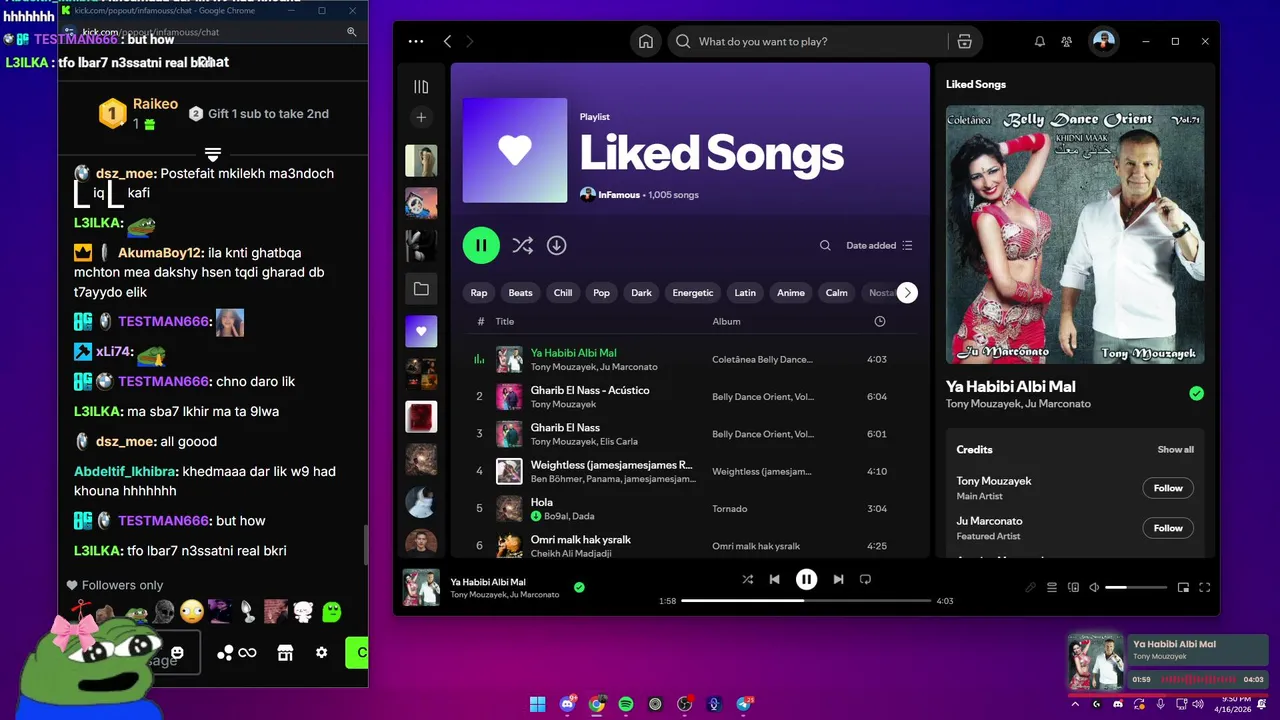Show all credits
This screenshot has width=1280, height=720.
coord(1176,450)
